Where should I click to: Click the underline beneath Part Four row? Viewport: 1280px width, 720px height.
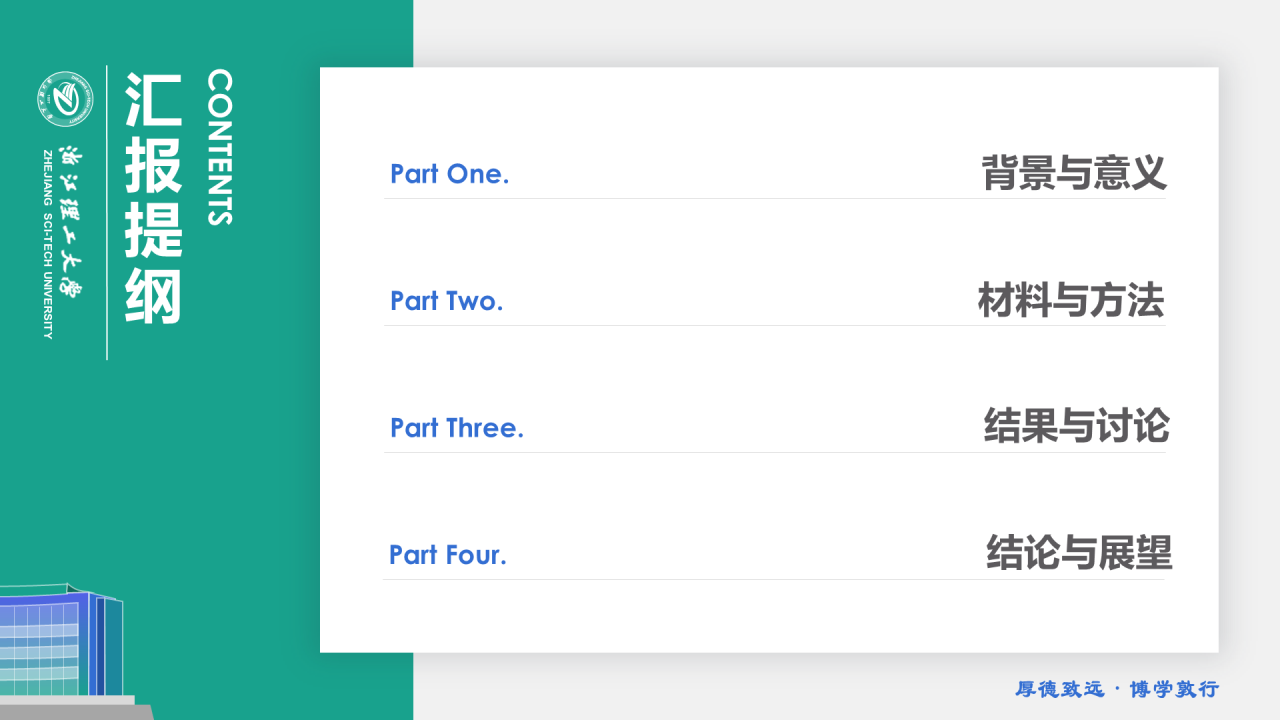(x=774, y=579)
